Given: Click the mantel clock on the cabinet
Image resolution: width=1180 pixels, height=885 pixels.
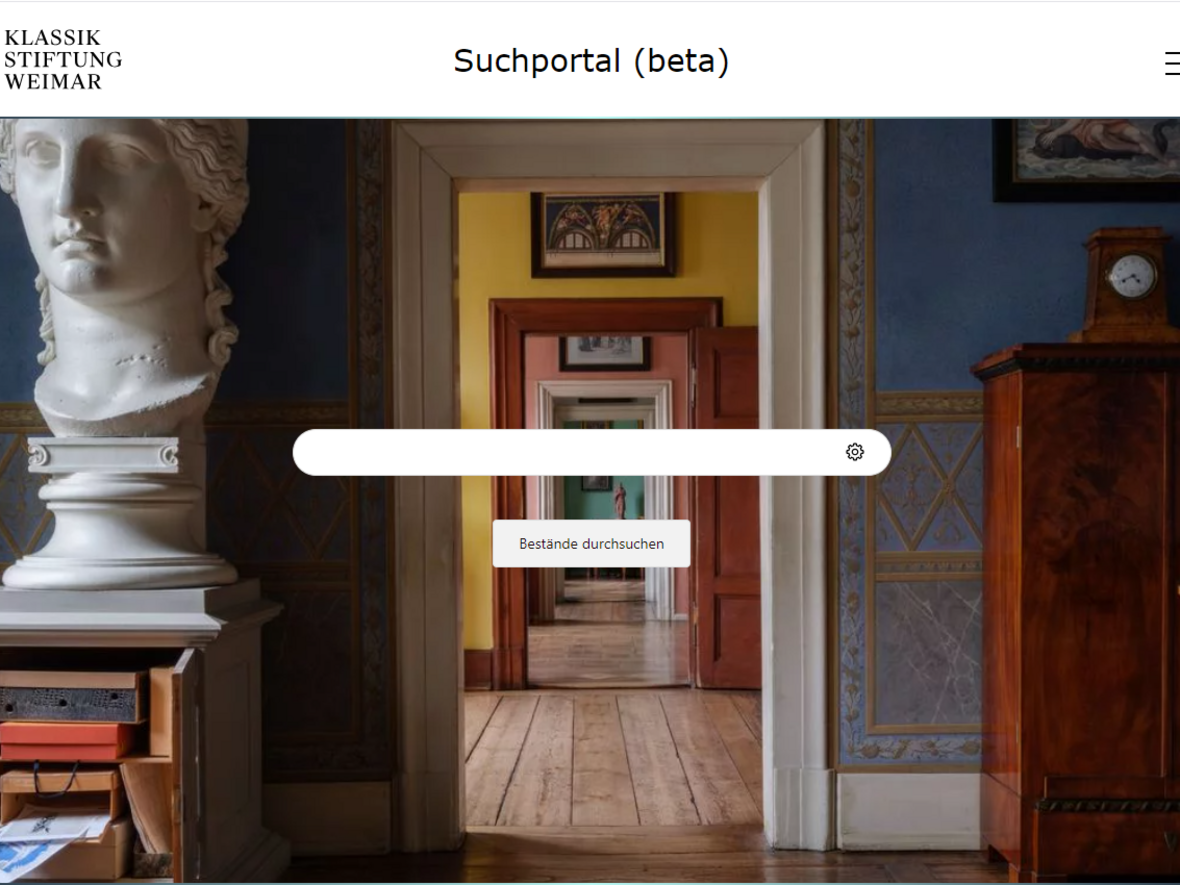Looking at the screenshot, I should click(x=1127, y=284).
